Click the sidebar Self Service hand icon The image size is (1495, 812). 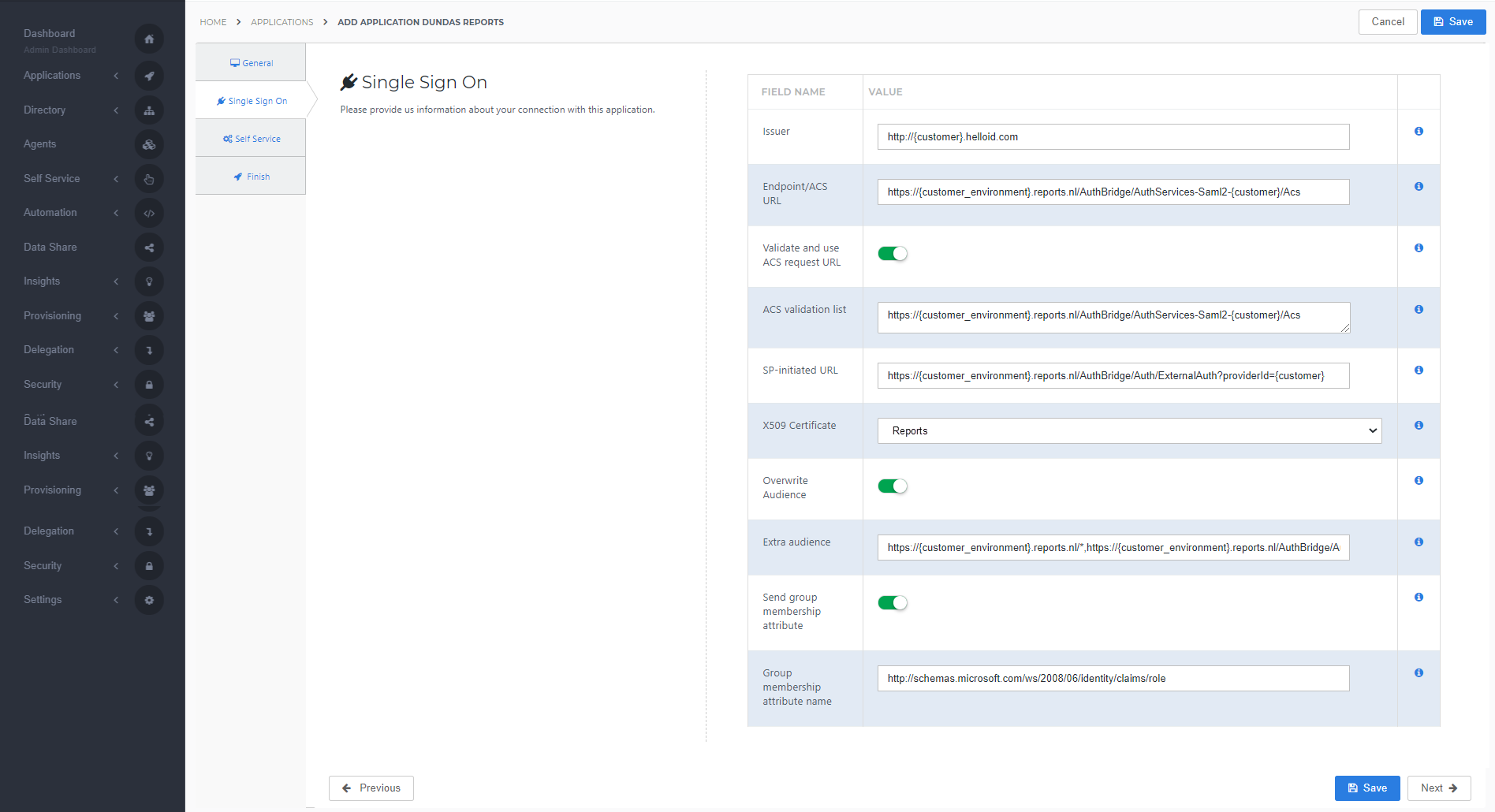click(x=149, y=179)
